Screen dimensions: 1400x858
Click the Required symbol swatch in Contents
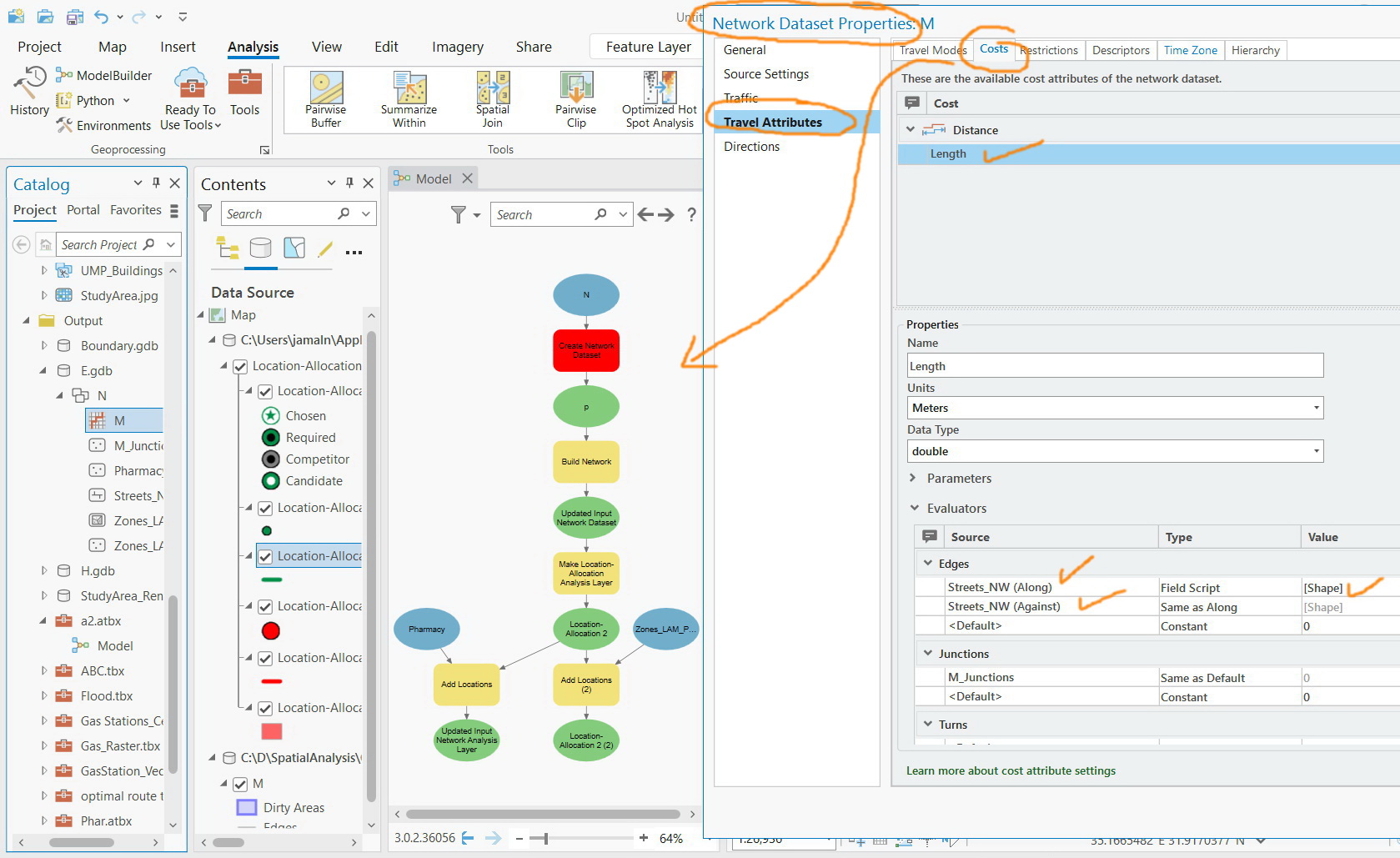(x=270, y=438)
